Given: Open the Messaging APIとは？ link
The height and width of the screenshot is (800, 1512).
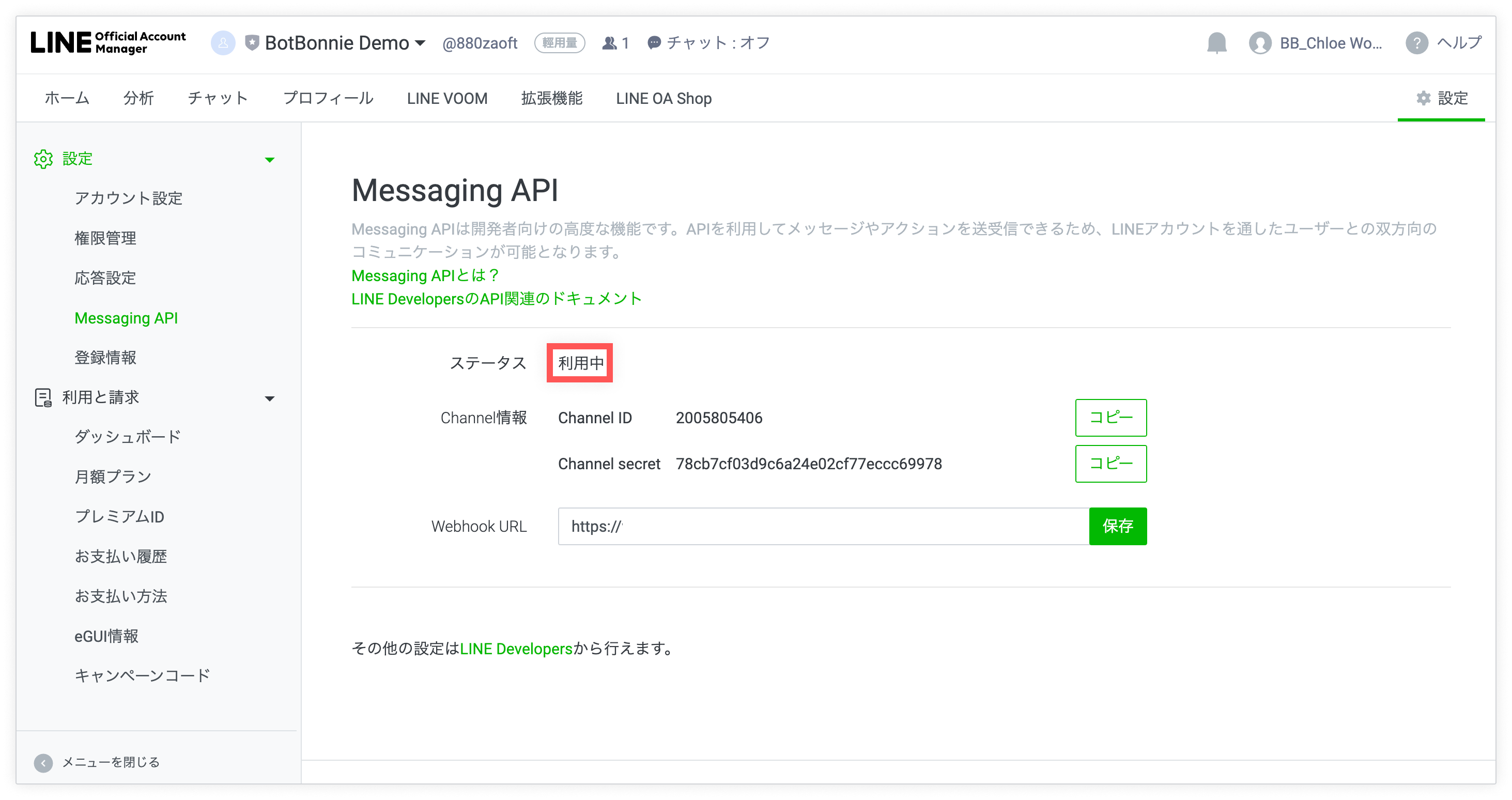Looking at the screenshot, I should (x=426, y=275).
